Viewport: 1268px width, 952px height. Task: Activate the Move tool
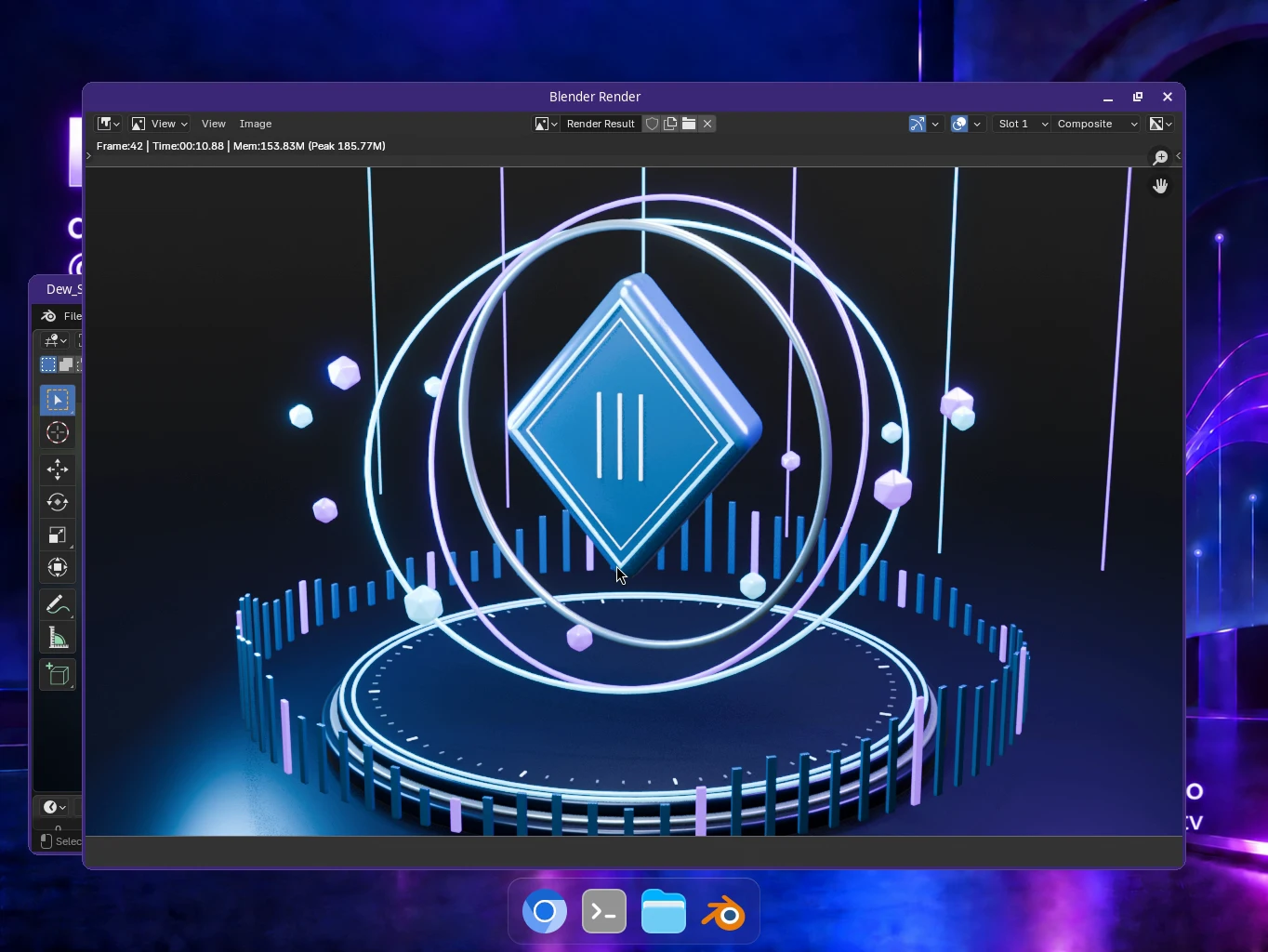pos(58,469)
